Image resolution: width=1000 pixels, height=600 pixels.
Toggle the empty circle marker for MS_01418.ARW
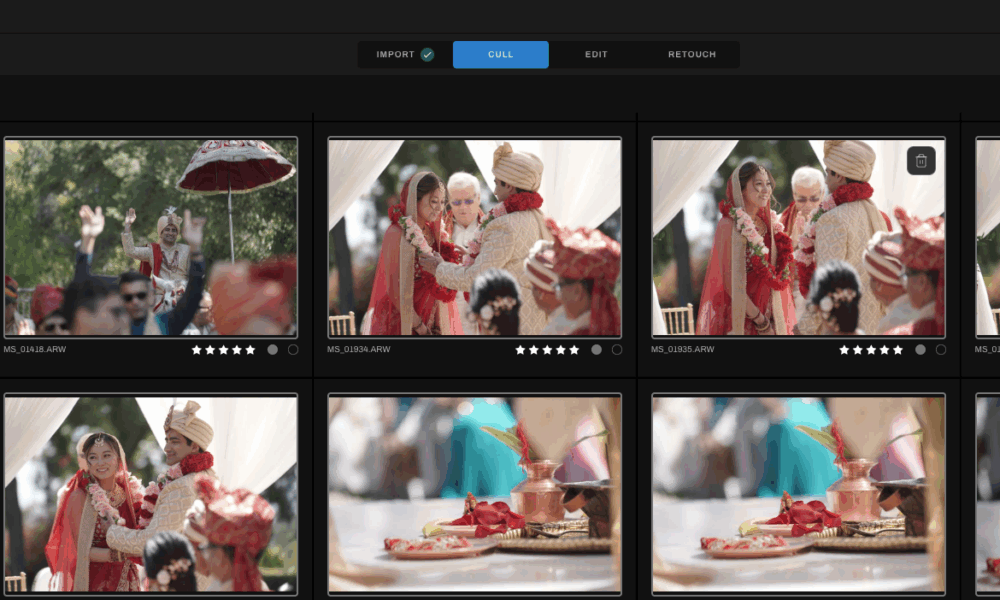(293, 349)
